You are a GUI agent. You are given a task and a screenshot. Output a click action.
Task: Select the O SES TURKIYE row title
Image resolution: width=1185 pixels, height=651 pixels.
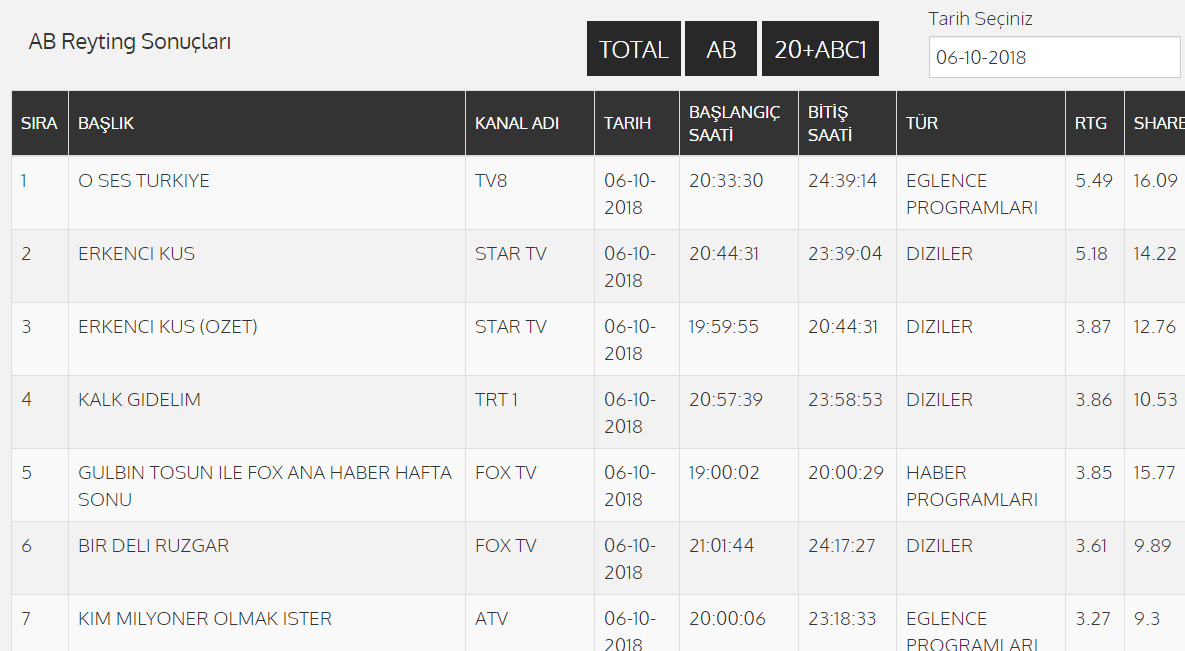pyautogui.click(x=144, y=181)
